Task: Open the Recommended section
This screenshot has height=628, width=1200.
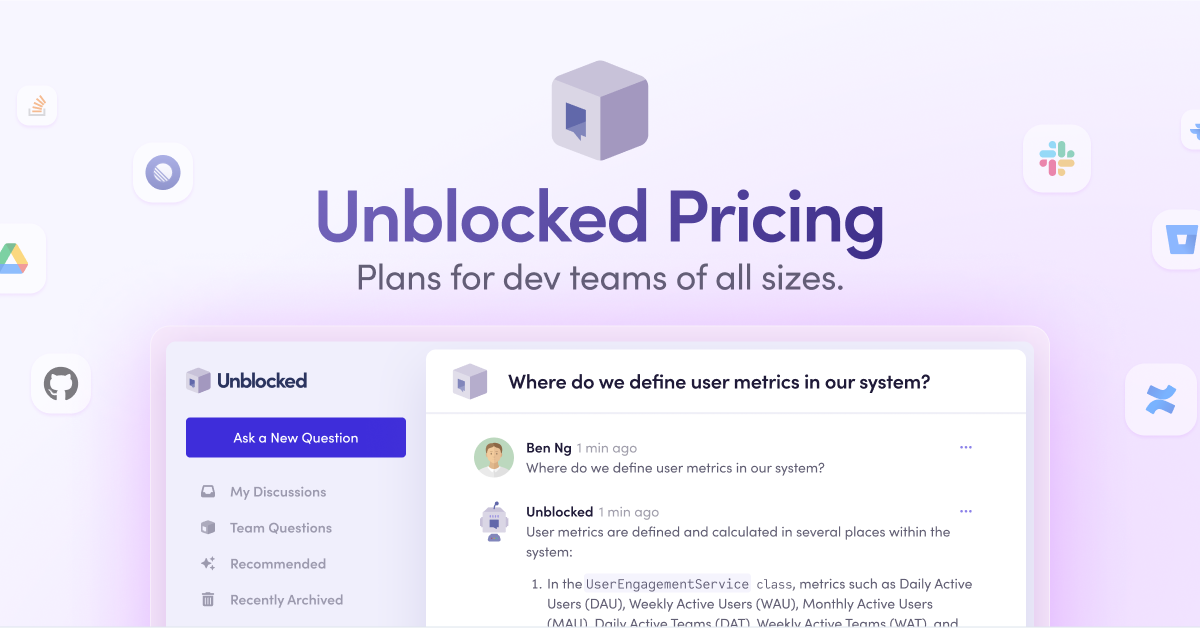Action: [x=278, y=563]
